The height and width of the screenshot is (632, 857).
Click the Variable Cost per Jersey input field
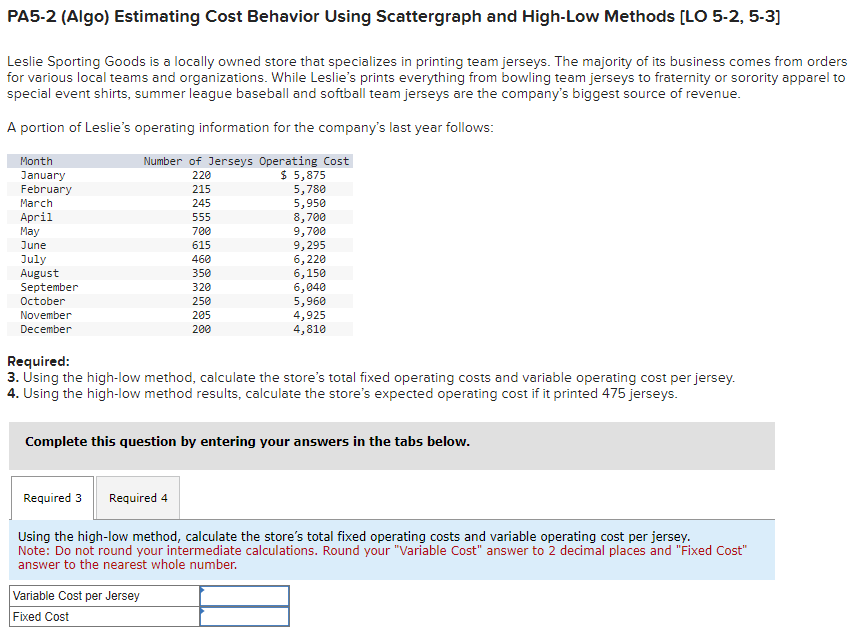point(243,594)
